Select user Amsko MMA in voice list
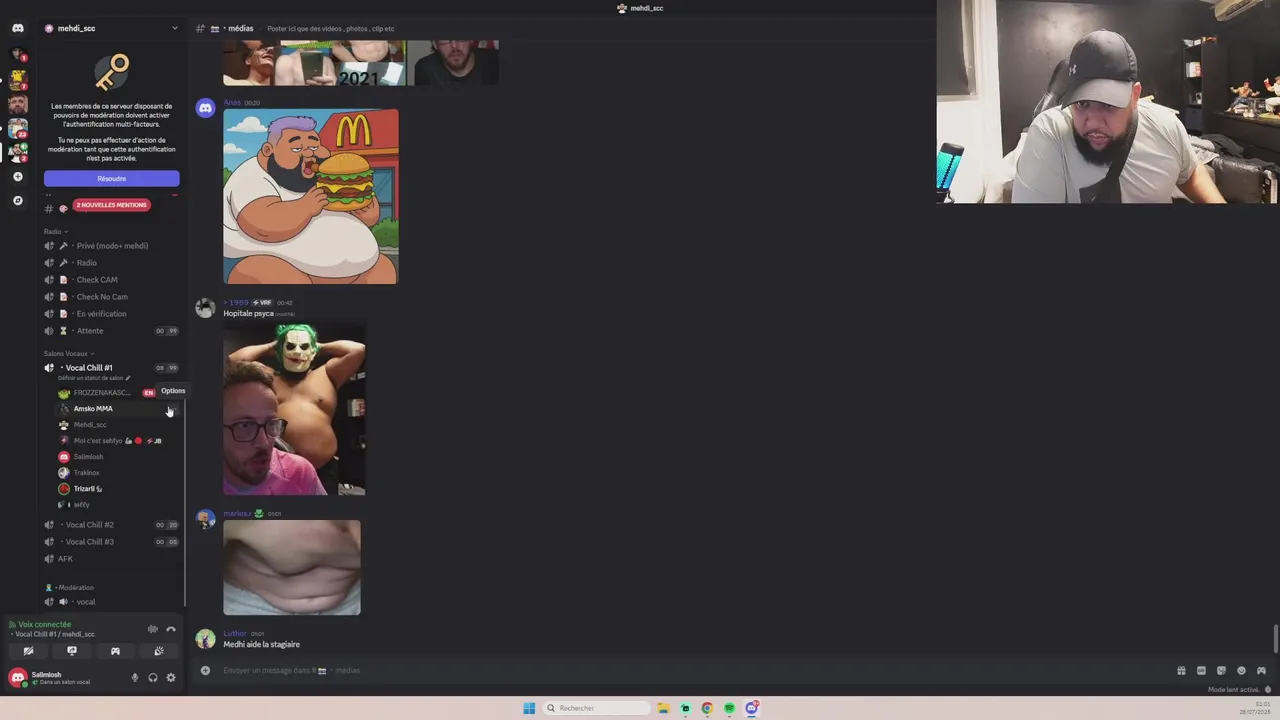Screen dimensions: 1280x720 [93, 409]
